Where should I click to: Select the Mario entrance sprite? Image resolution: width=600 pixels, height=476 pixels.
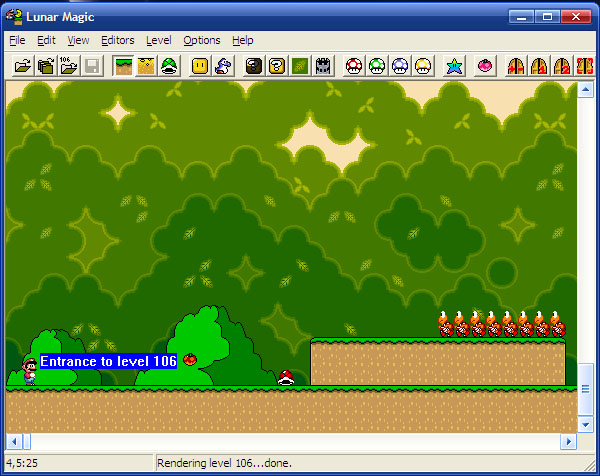coord(29,371)
